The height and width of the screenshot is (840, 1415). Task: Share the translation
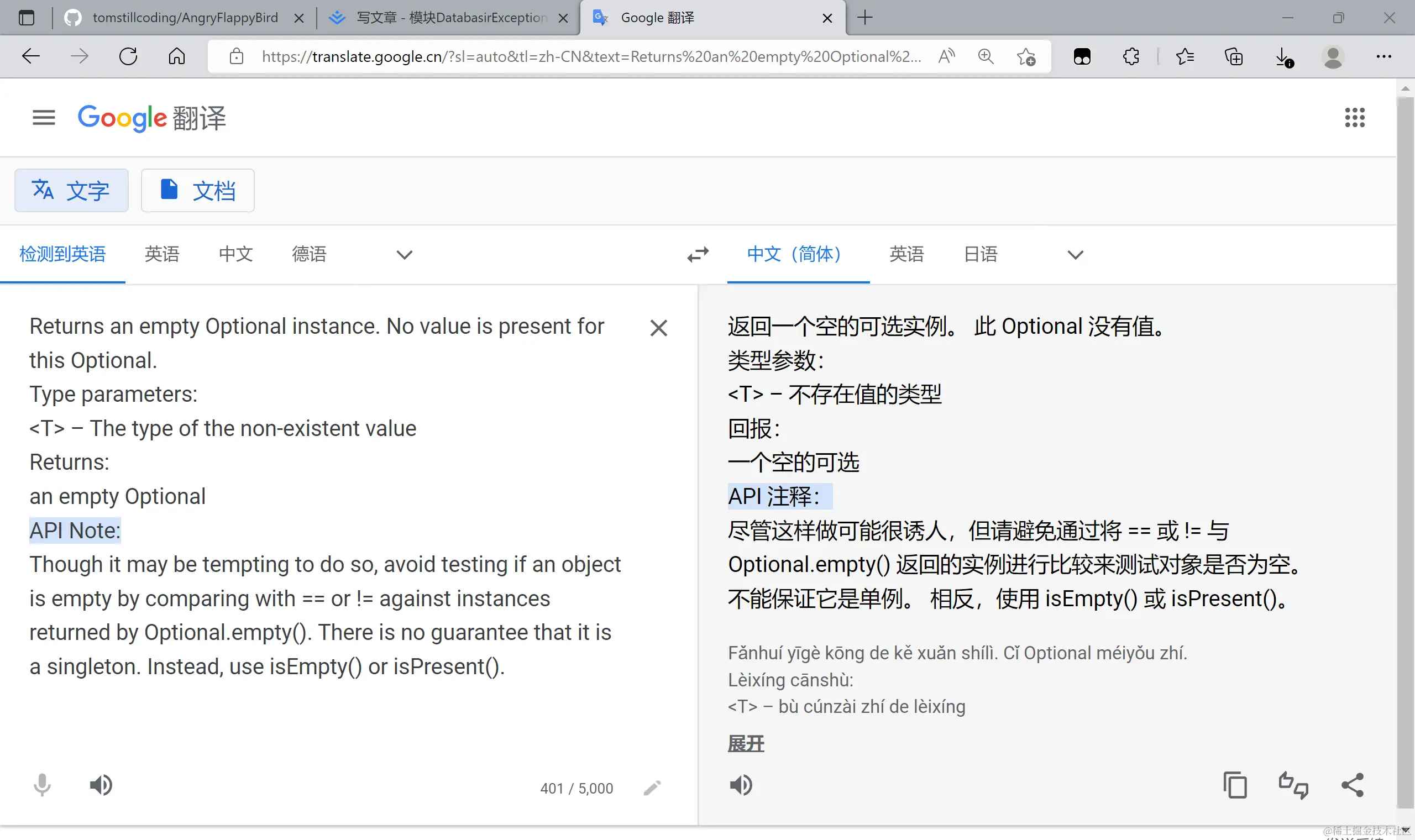pos(1352,785)
